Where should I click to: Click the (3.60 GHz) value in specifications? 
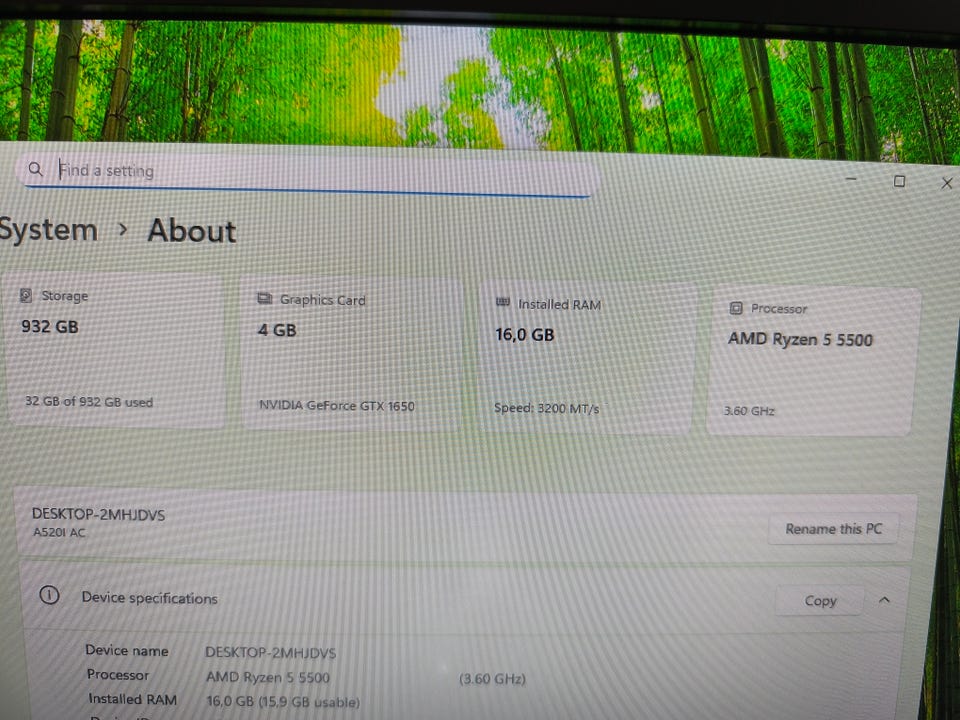pos(492,678)
